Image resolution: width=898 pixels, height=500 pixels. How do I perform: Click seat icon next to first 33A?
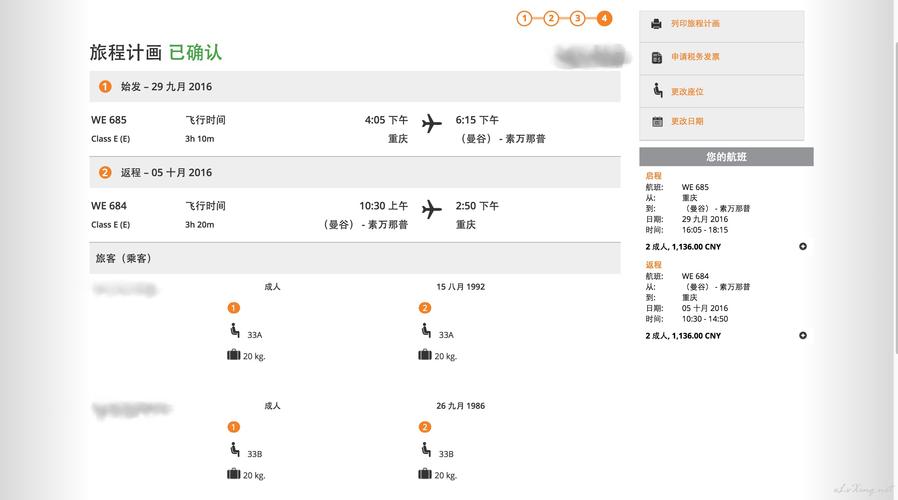pos(235,330)
